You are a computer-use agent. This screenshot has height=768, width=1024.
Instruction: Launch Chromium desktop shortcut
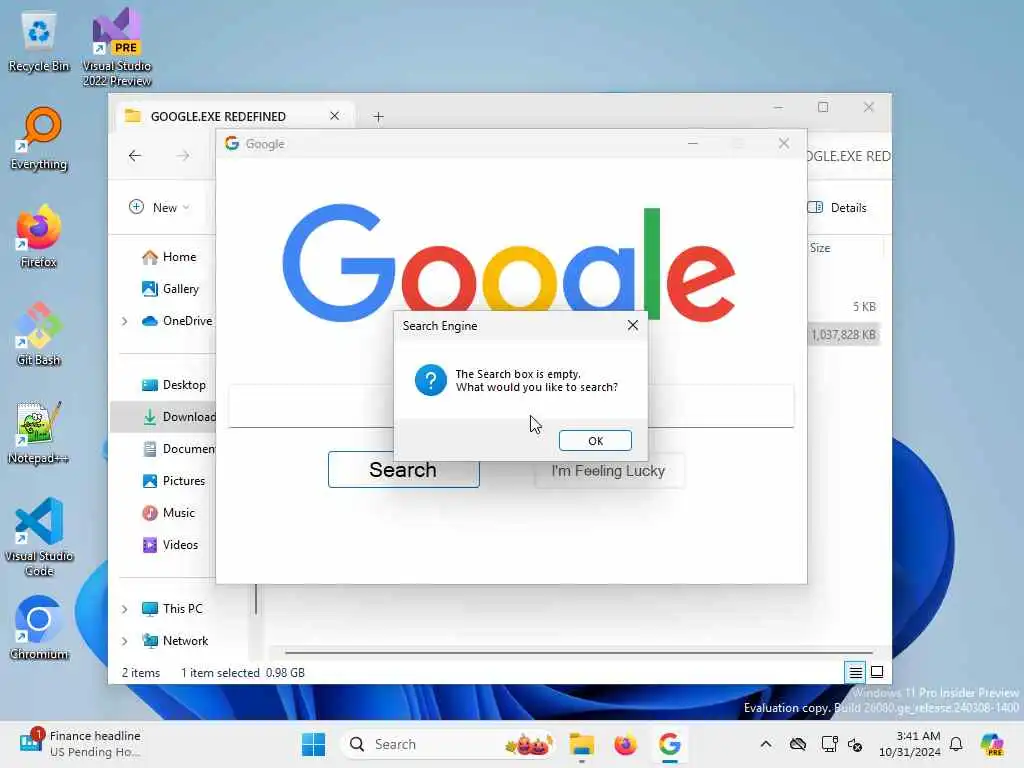(x=39, y=628)
